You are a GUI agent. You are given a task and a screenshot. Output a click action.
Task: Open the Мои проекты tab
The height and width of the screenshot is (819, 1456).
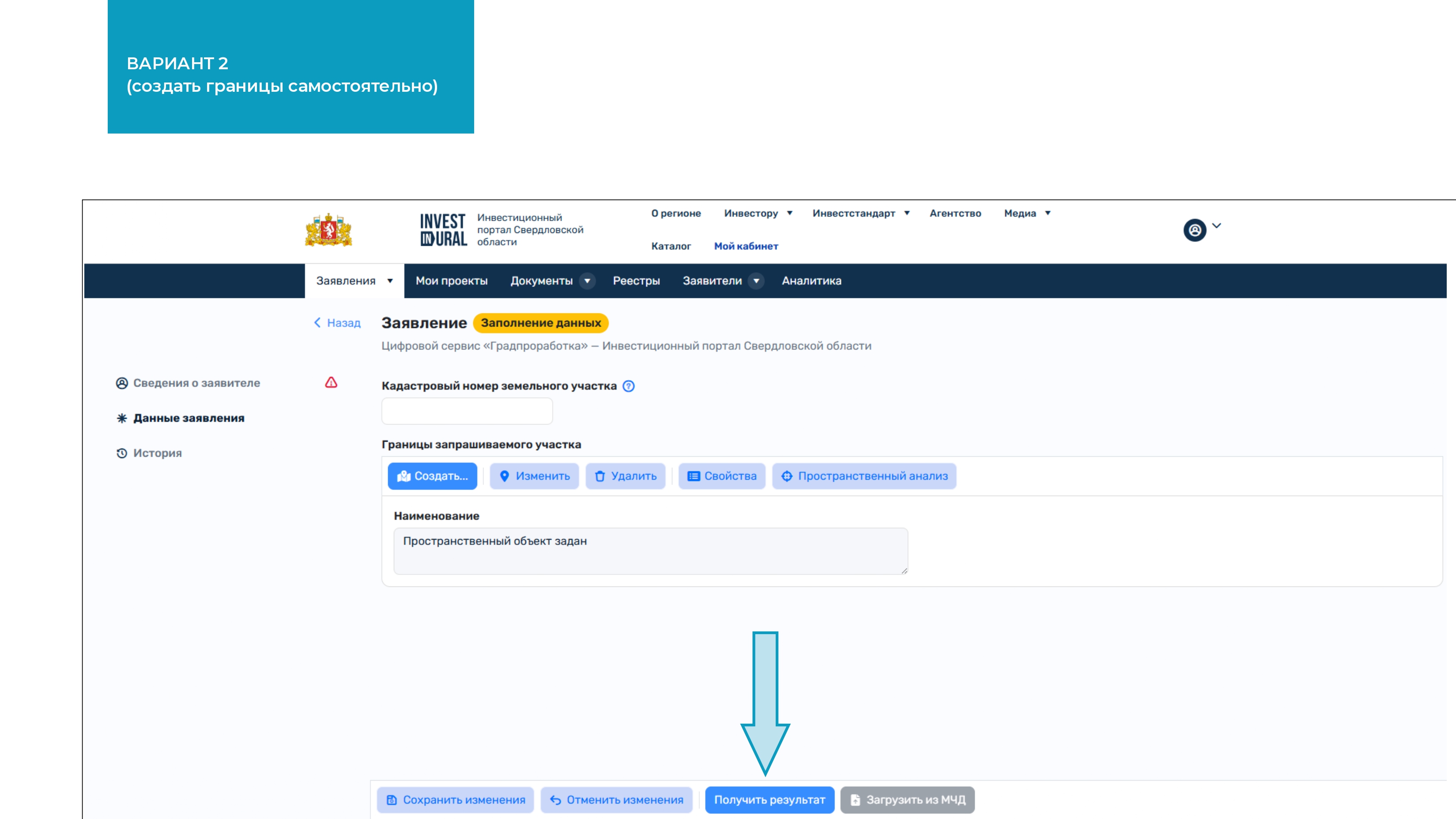tap(451, 281)
